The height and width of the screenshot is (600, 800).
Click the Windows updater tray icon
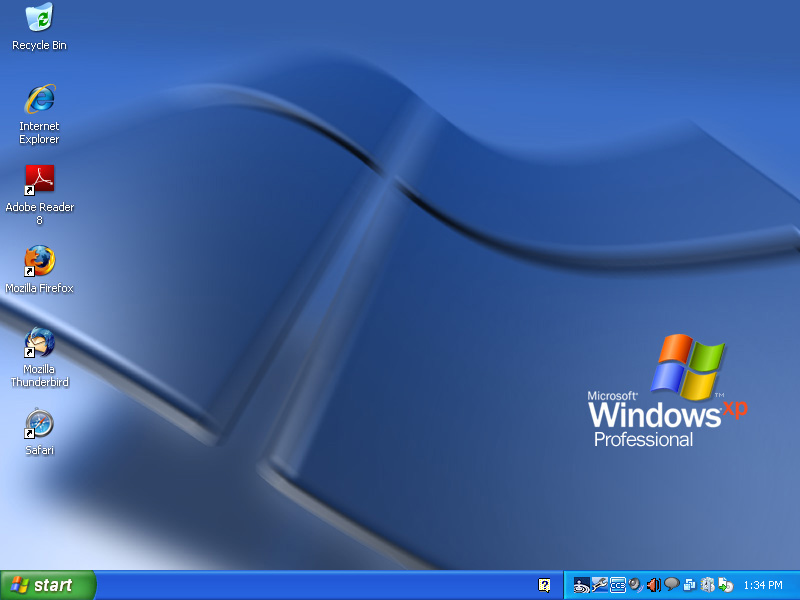pos(708,585)
